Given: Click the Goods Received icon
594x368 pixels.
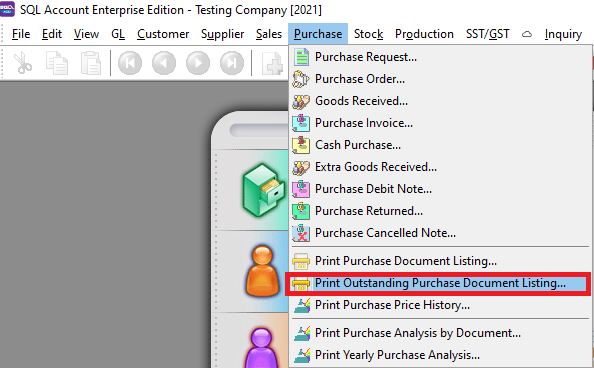Looking at the screenshot, I should click(x=301, y=101).
